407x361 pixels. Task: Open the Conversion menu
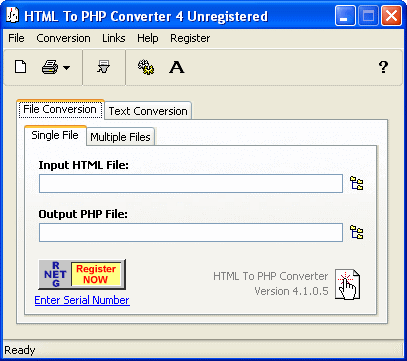coord(63,38)
